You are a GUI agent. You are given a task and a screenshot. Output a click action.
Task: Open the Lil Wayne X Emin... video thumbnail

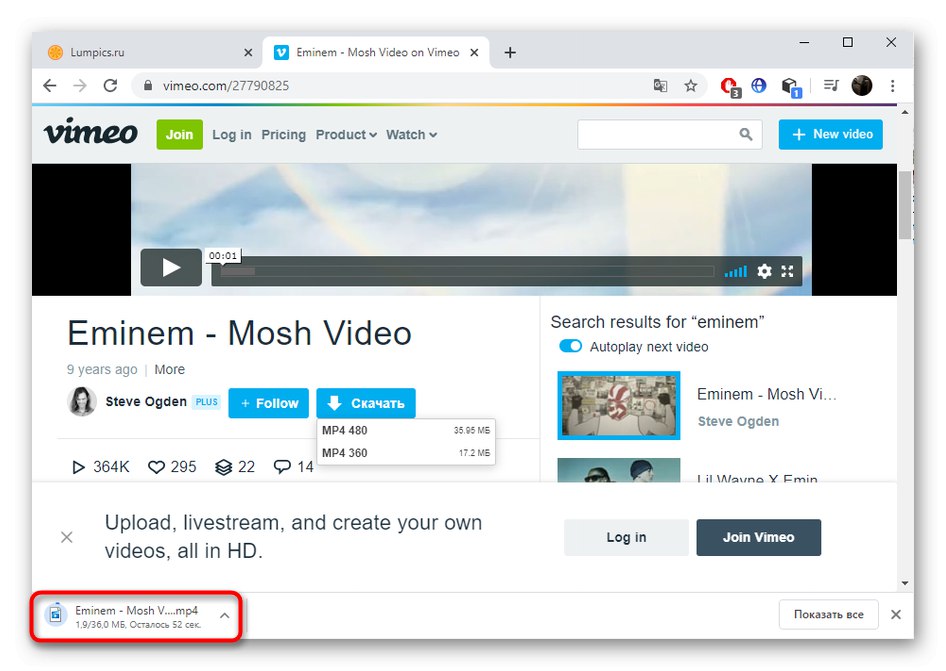tap(619, 469)
